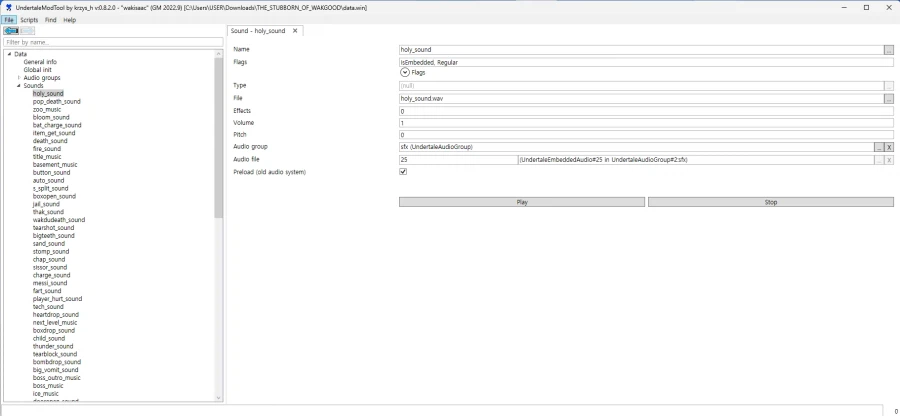This screenshot has width=900, height=416.
Task: Select 'heartdrop_sound' in the tree
Action: click(56, 314)
